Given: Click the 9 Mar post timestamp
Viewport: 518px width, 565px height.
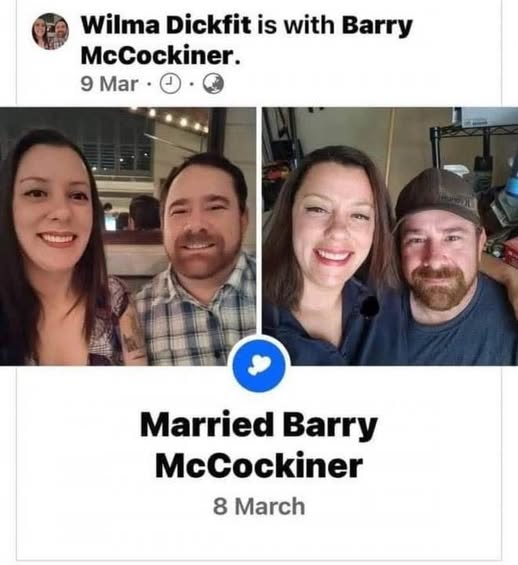Looking at the screenshot, I should pyautogui.click(x=110, y=84).
